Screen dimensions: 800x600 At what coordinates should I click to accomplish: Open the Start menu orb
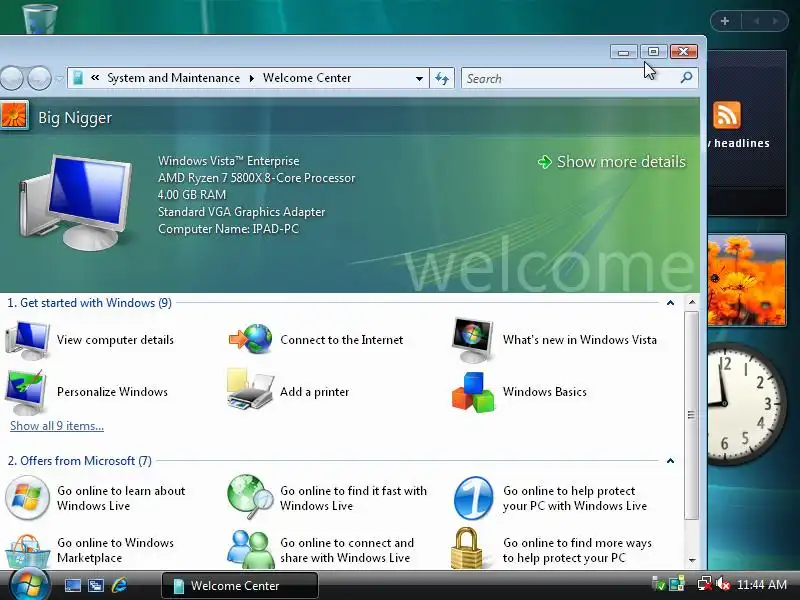coord(29,585)
